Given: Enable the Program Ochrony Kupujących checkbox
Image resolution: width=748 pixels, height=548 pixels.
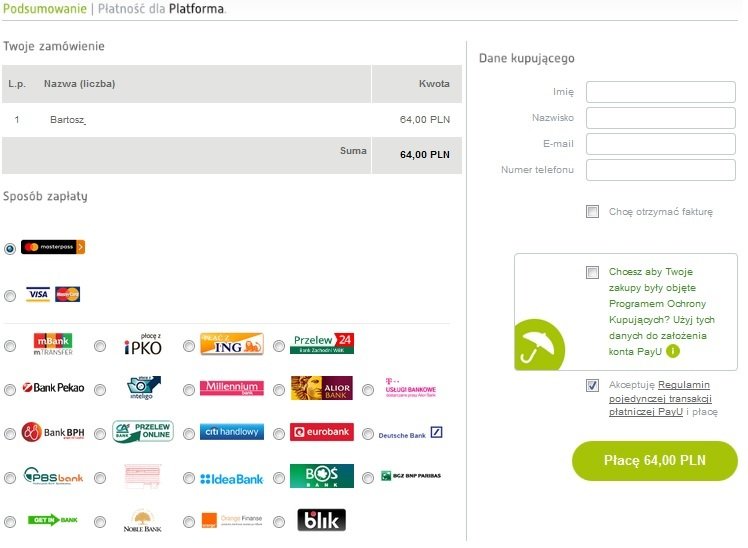Looking at the screenshot, I should point(593,272).
